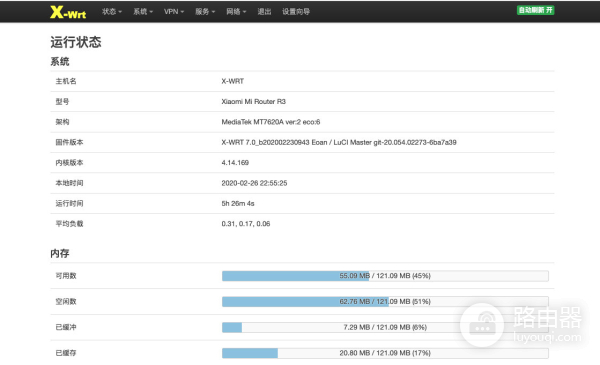Select the MediaTek MT7620A architecture text
600x365 pixels.
click(x=271, y=122)
